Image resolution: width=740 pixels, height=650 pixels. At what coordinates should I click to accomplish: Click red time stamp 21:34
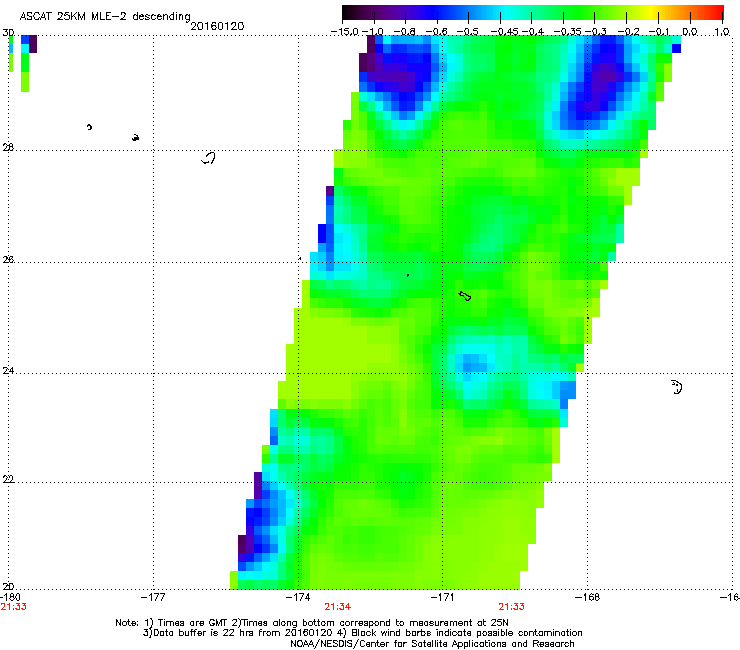point(337,607)
